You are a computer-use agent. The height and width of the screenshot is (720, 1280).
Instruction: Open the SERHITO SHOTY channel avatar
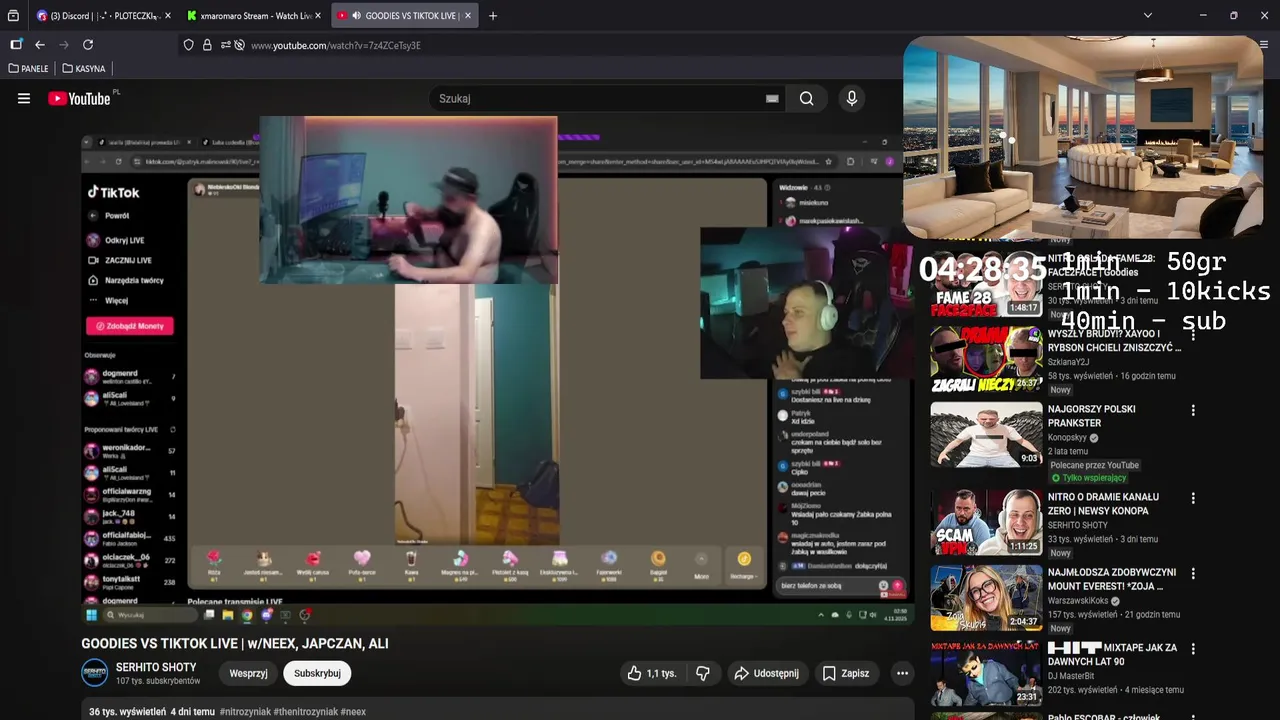tap(94, 673)
